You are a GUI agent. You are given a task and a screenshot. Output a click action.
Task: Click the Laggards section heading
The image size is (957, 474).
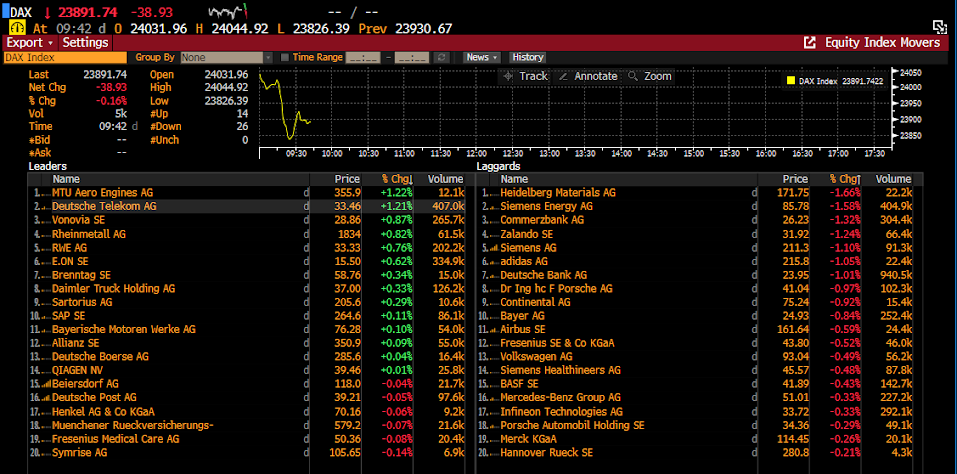pyautogui.click(x=498, y=166)
